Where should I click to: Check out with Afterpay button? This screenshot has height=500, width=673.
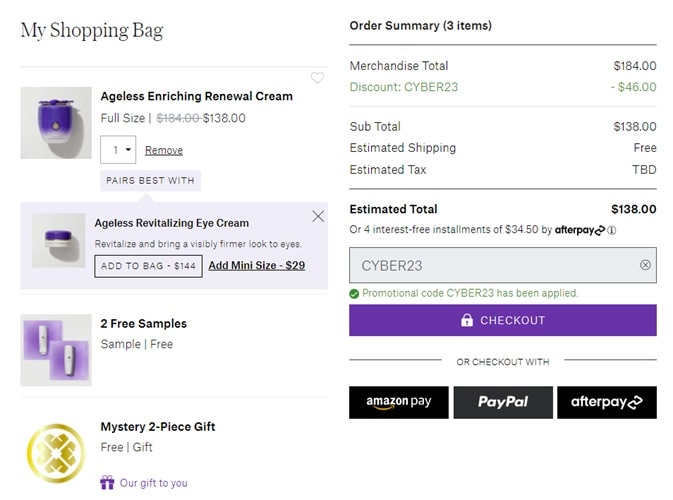pos(607,402)
